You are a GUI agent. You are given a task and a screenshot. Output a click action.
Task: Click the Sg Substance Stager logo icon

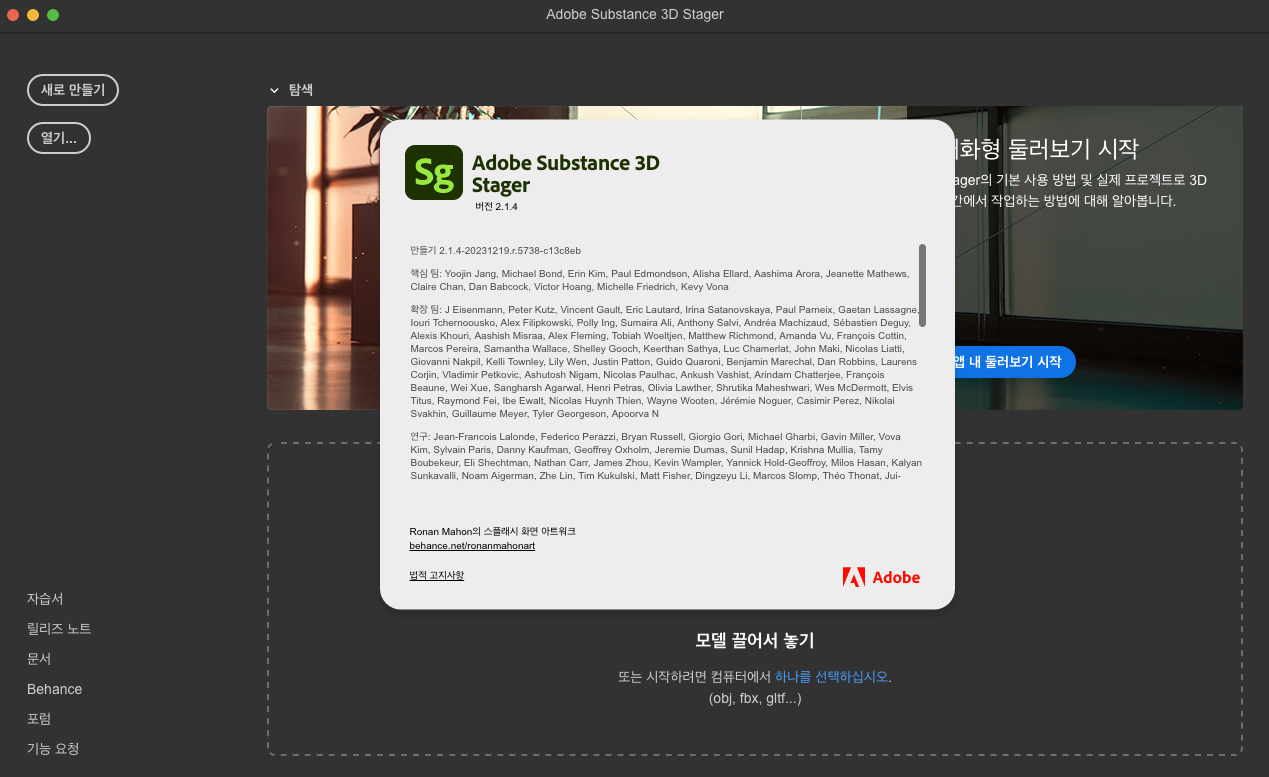point(433,173)
